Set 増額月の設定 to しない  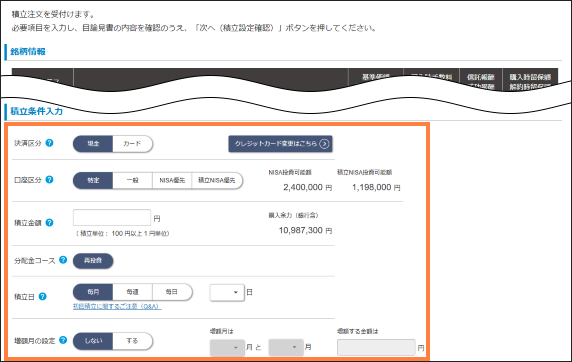point(93,341)
